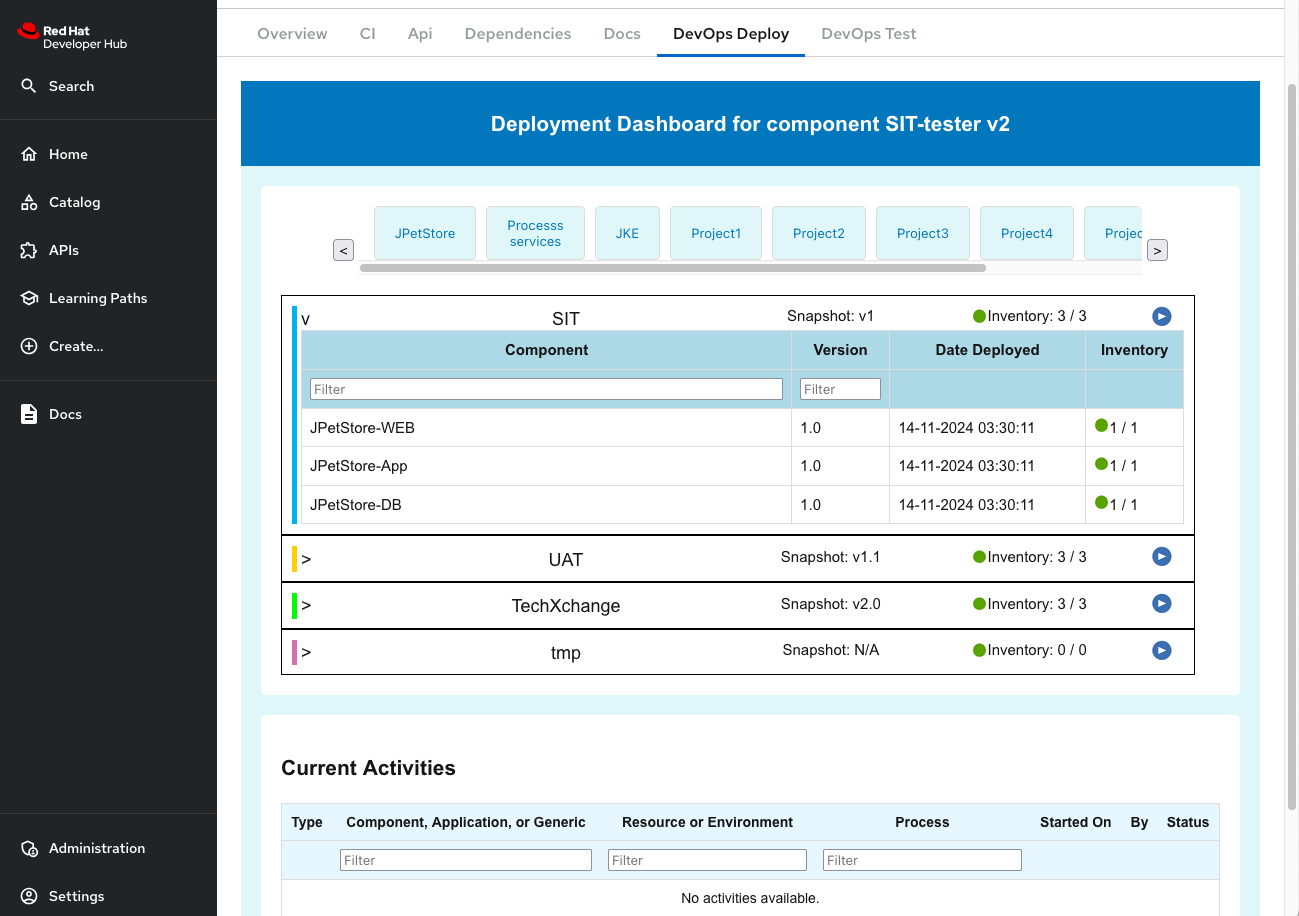Select the Processs services application card
This screenshot has height=916, width=1299.
point(535,233)
